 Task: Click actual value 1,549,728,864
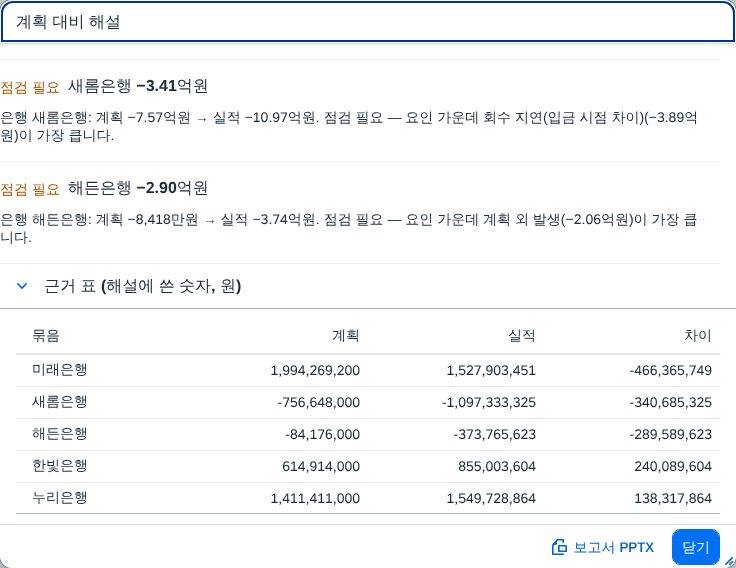pyautogui.click(x=491, y=498)
